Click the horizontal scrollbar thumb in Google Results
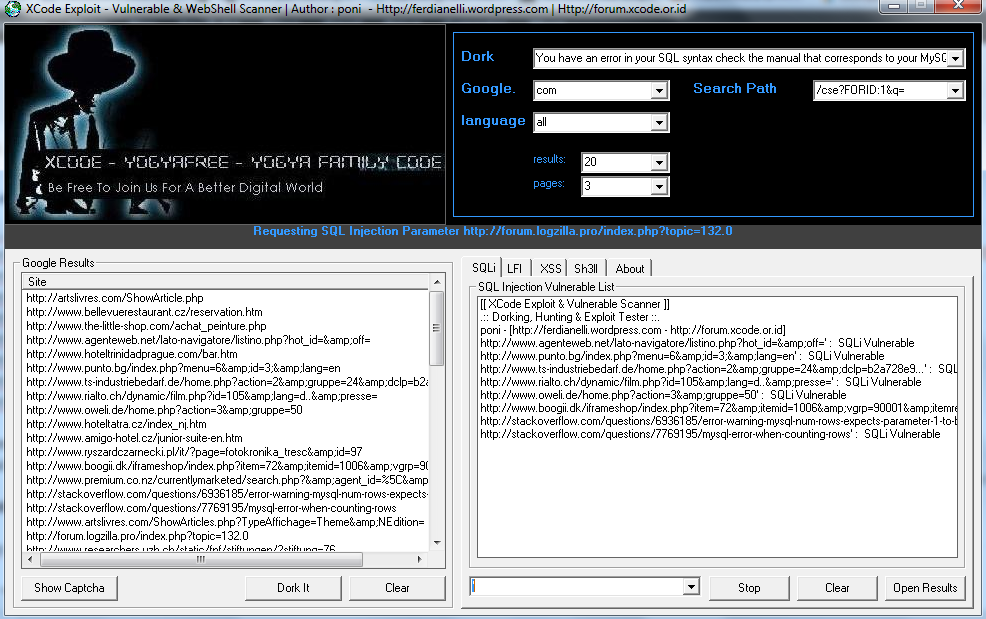The height and width of the screenshot is (619, 986). [x=201, y=559]
